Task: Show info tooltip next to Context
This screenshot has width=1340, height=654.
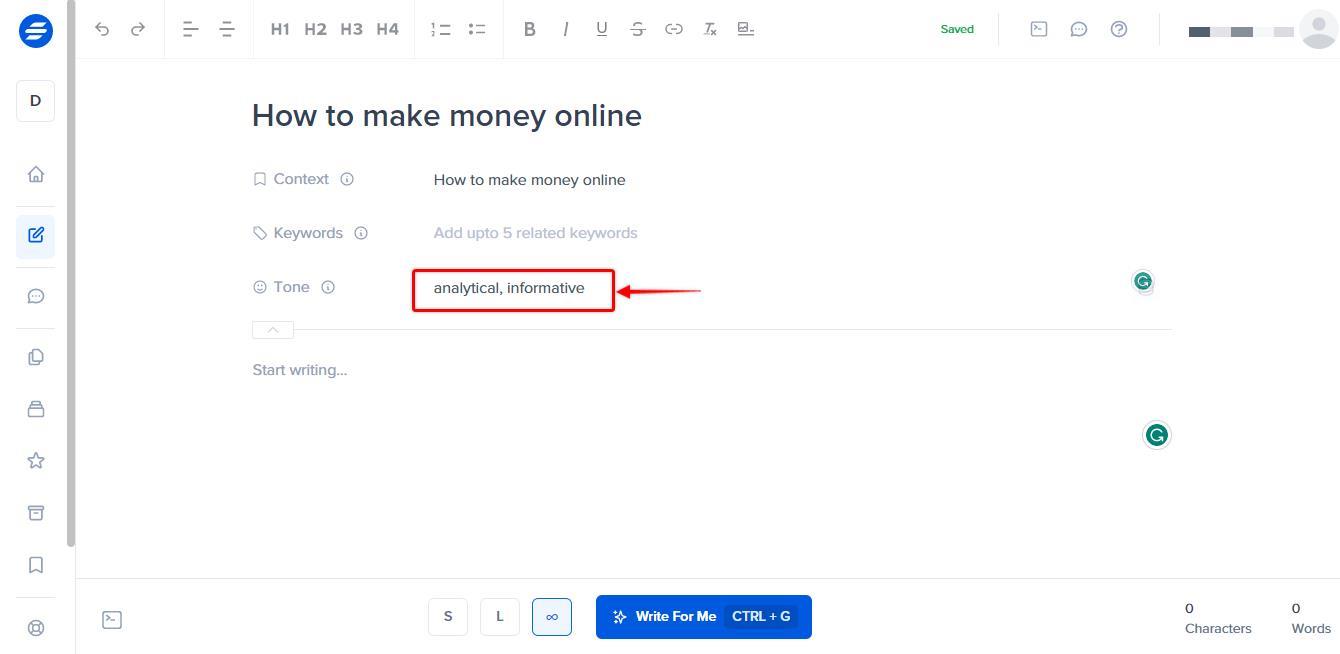Action: 347,179
